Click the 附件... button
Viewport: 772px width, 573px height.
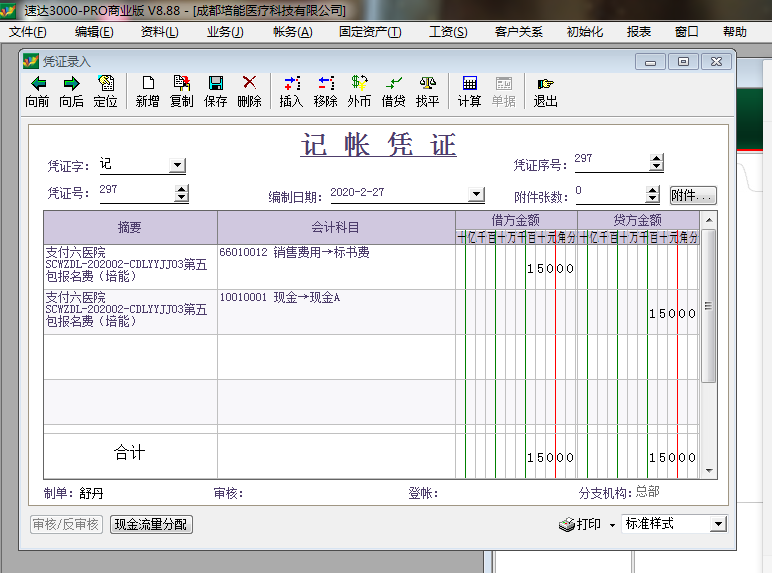click(692, 196)
